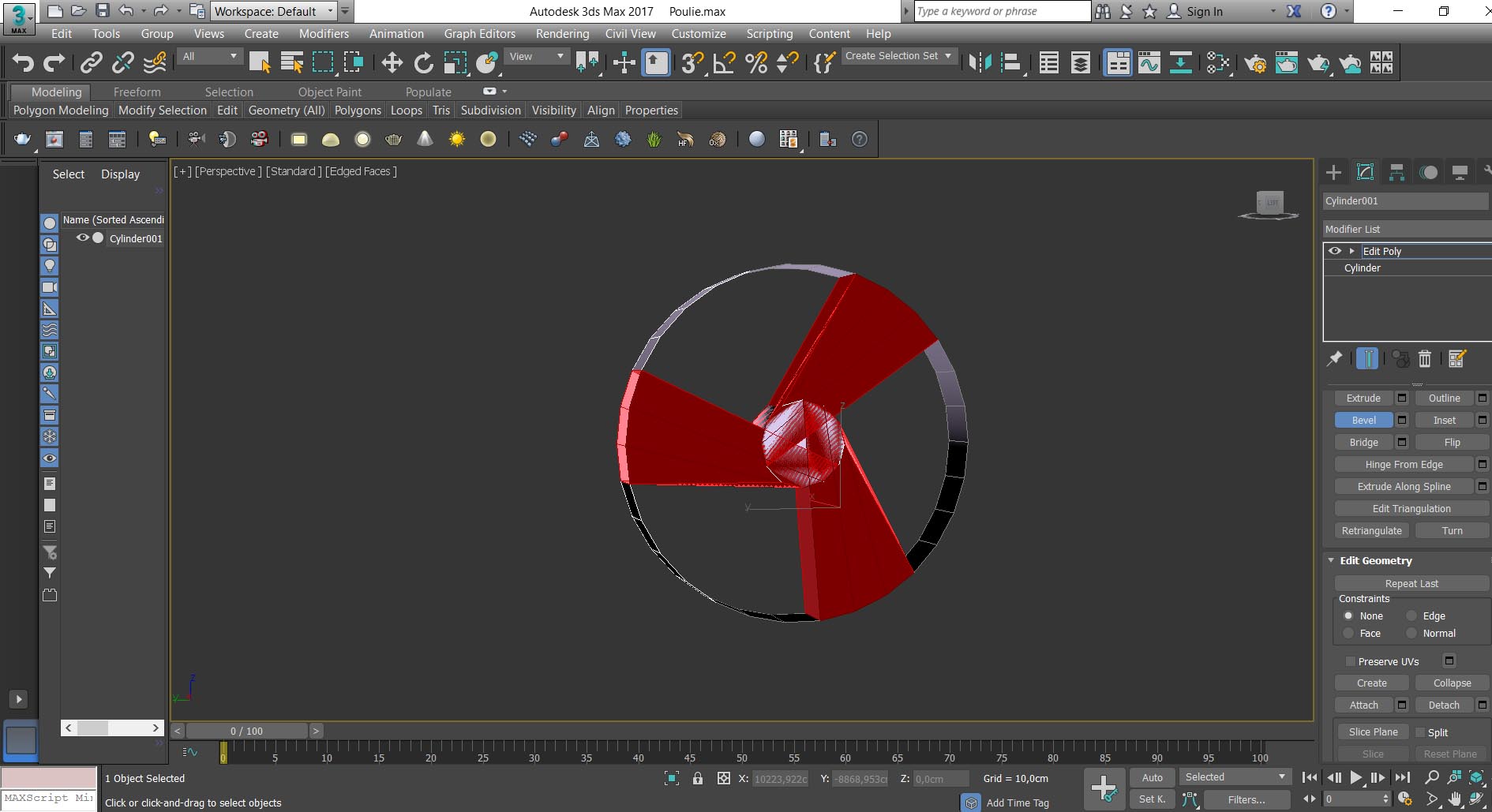
Task: Enable the Preserve UVs checkbox
Action: (x=1350, y=661)
